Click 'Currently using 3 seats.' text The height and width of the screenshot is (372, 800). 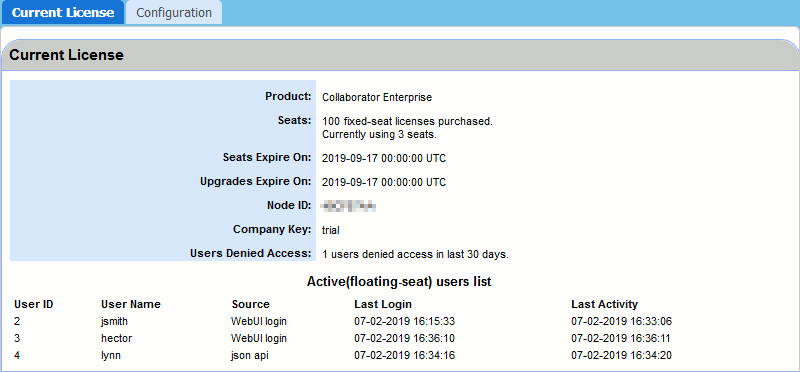click(x=380, y=135)
